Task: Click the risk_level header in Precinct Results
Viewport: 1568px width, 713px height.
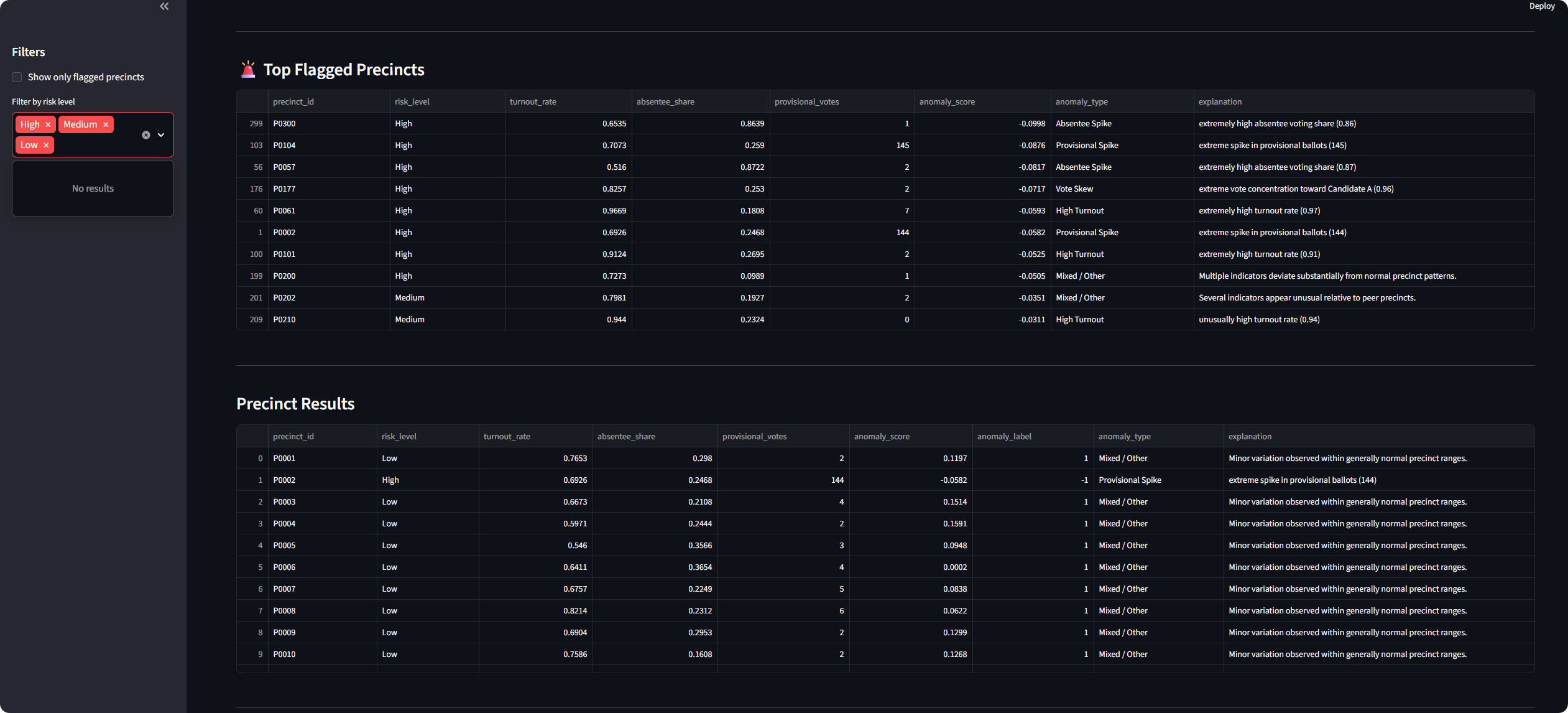Action: [399, 436]
